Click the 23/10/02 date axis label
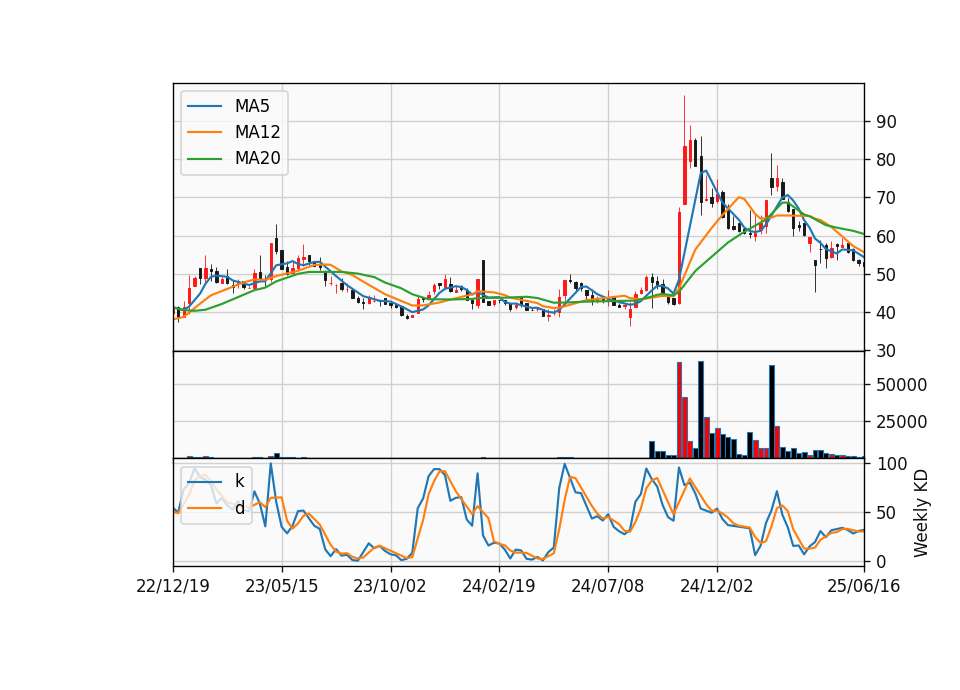 pos(390,587)
